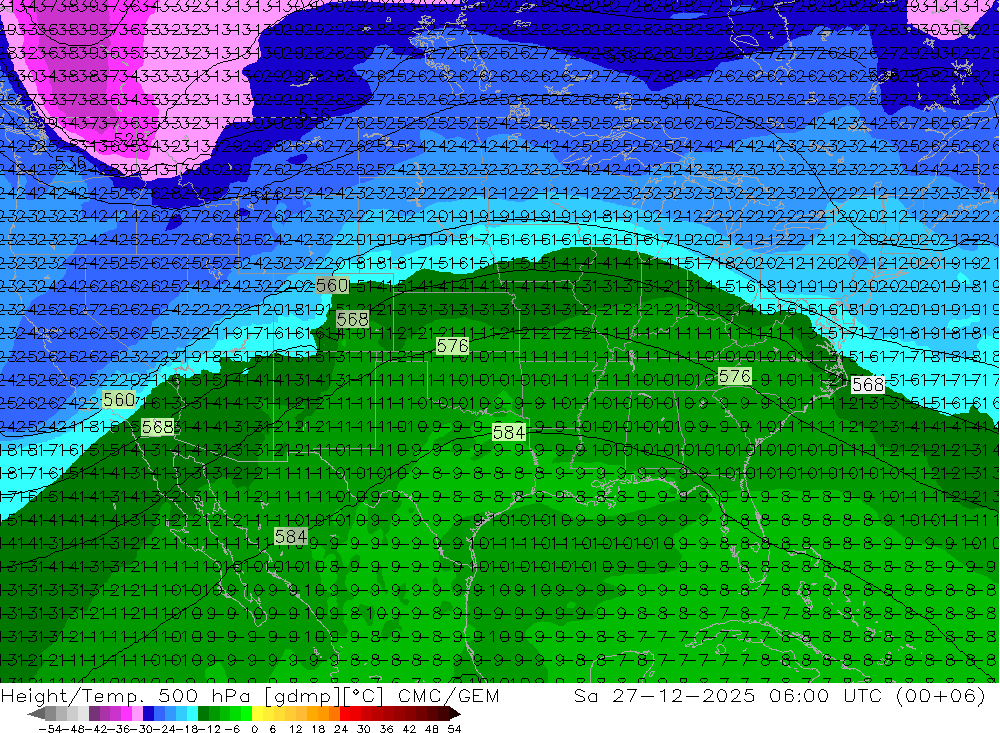Click the '0' value on the color scale
Viewport: 1000px width, 733px height.
click(254, 729)
